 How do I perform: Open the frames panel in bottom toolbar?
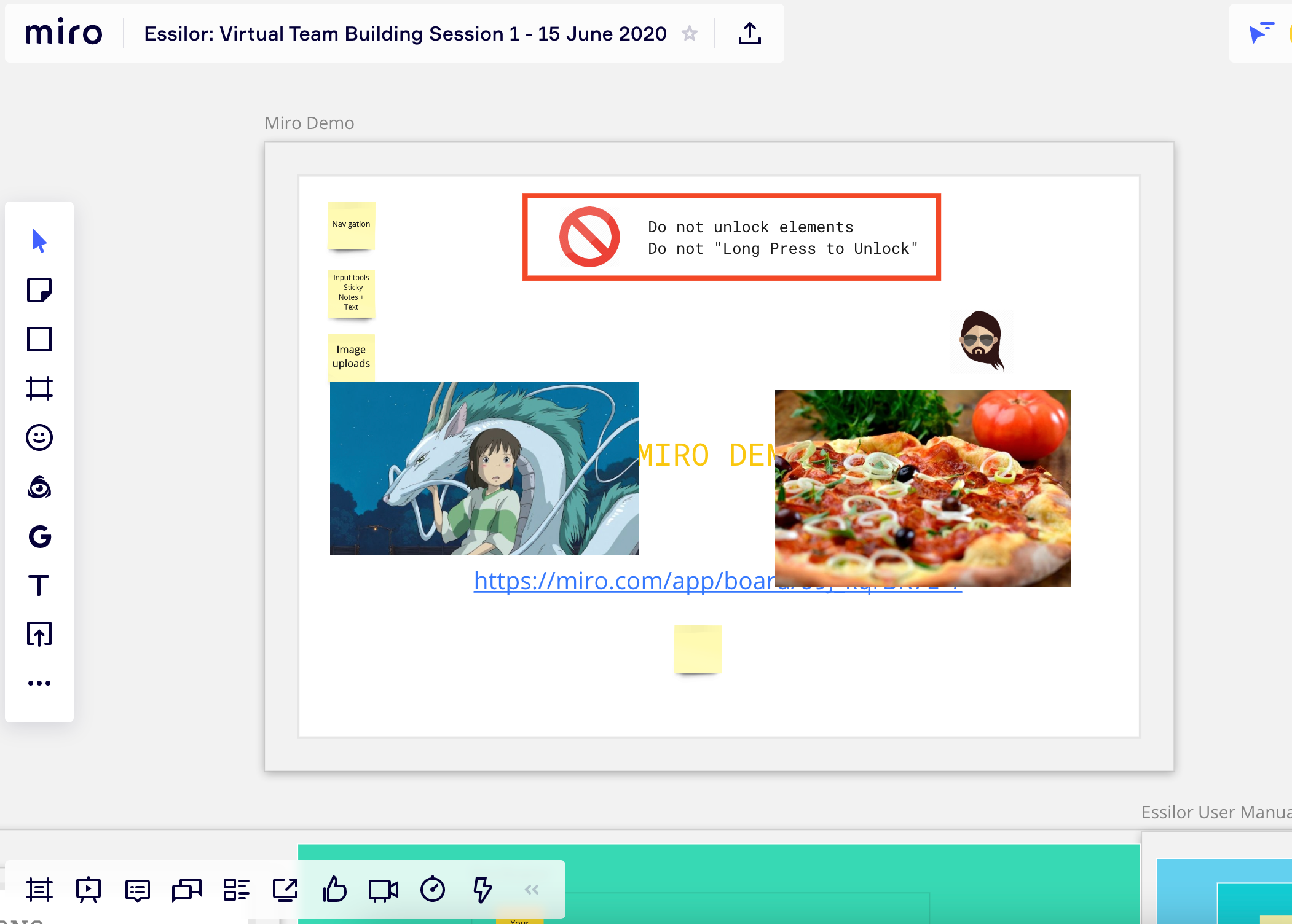point(39,890)
